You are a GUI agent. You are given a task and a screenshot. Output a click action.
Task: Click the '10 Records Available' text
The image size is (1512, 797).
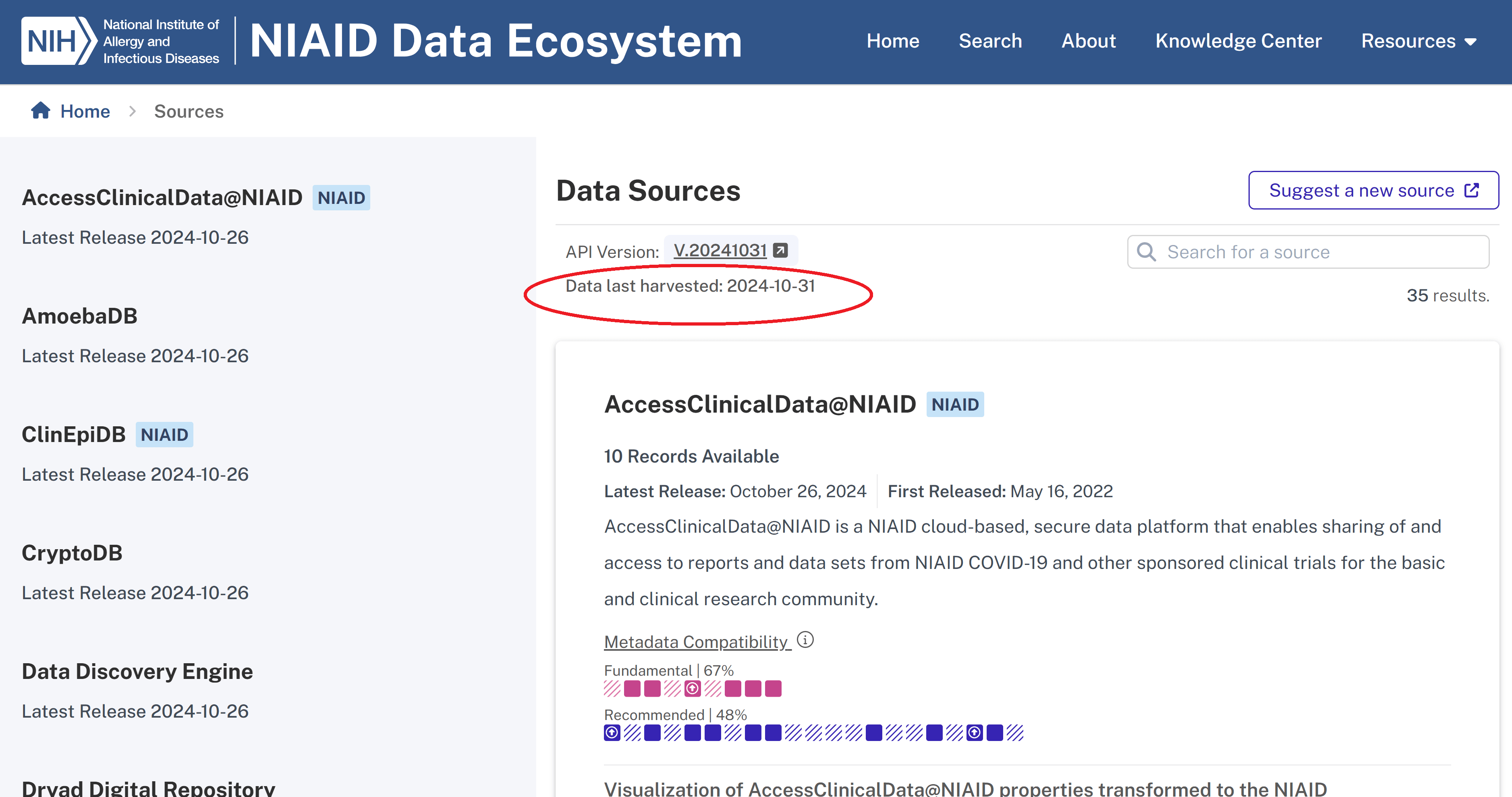point(691,456)
